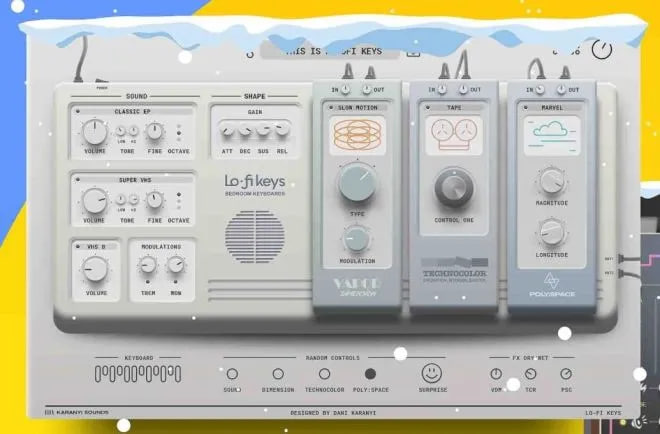
Task: Open the Tape effect selector
Action: [x=454, y=108]
